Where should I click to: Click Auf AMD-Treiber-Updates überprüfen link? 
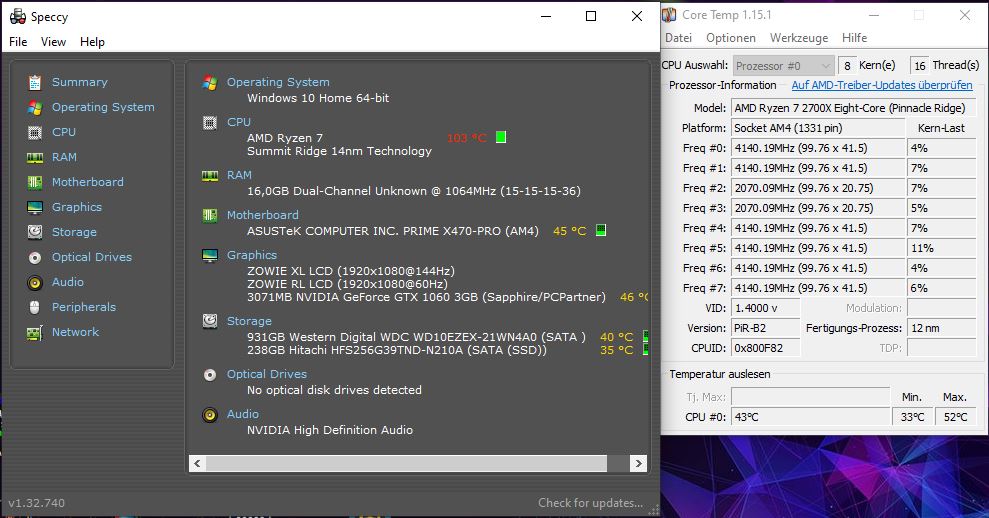[x=882, y=85]
